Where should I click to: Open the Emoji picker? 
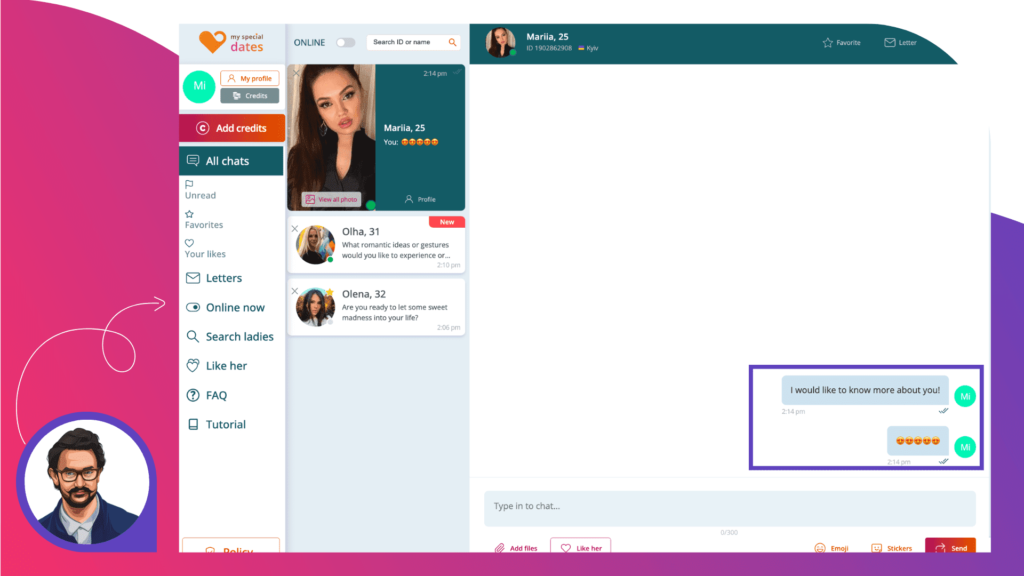(x=831, y=548)
